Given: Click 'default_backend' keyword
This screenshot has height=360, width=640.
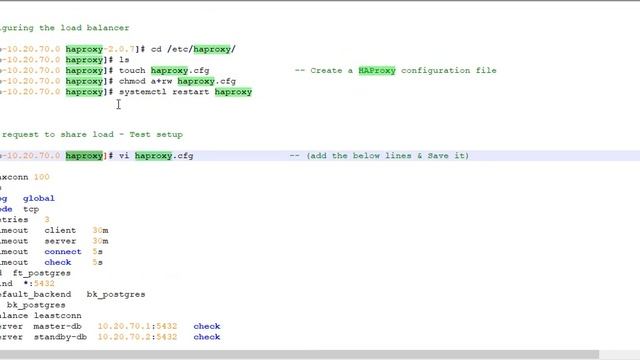Looking at the screenshot, I should (x=36, y=294).
